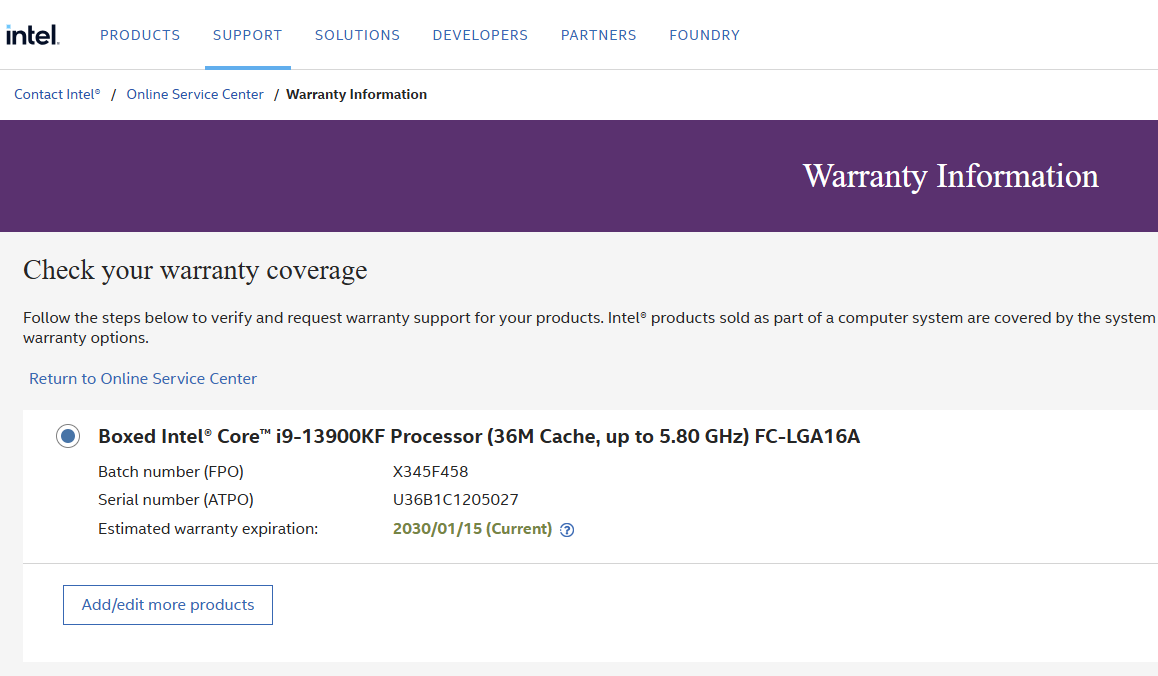Image resolution: width=1158 pixels, height=676 pixels.
Task: Open the warranty expiration help tooltip
Action: [567, 530]
